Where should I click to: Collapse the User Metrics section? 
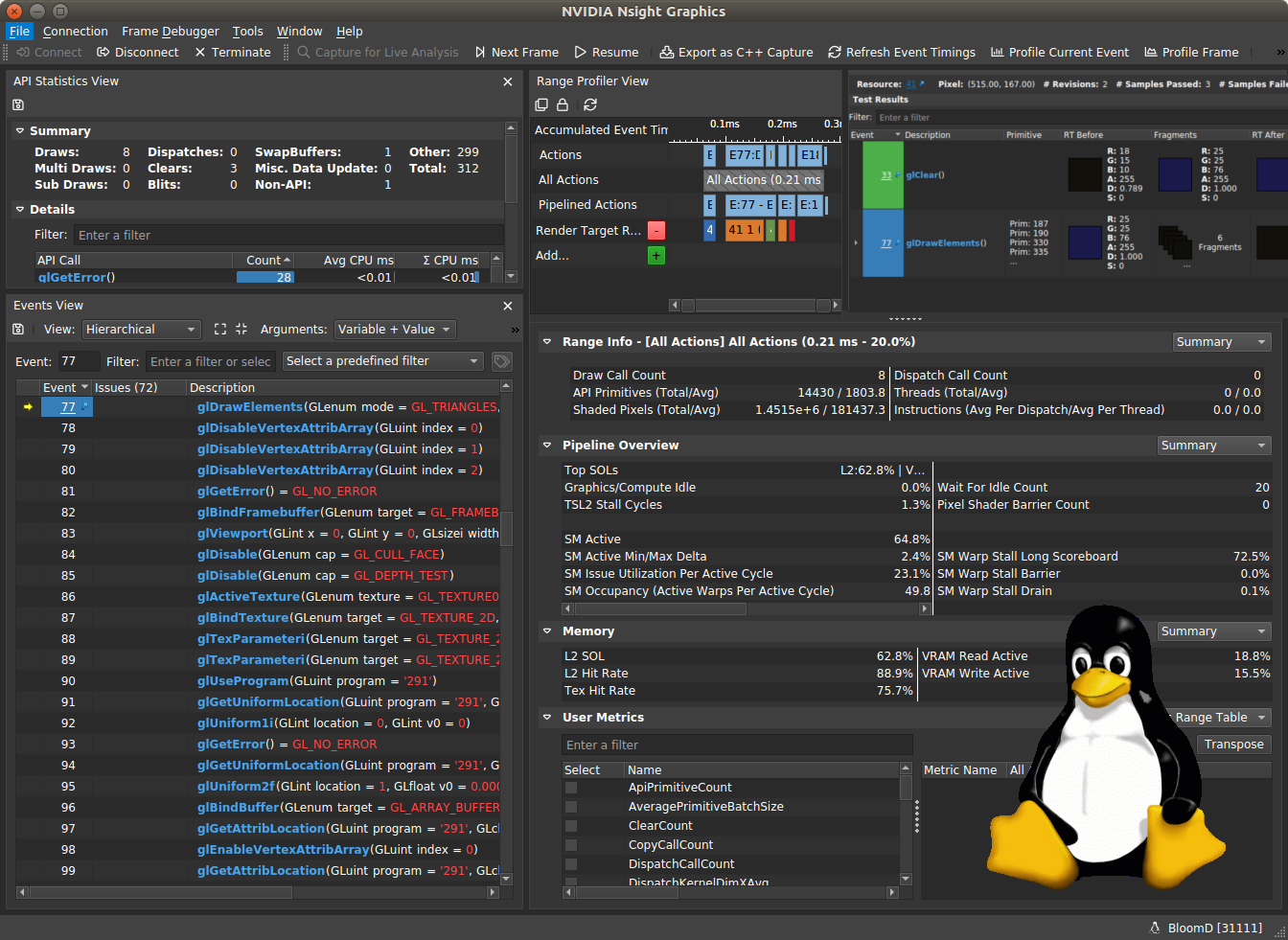pos(547,717)
